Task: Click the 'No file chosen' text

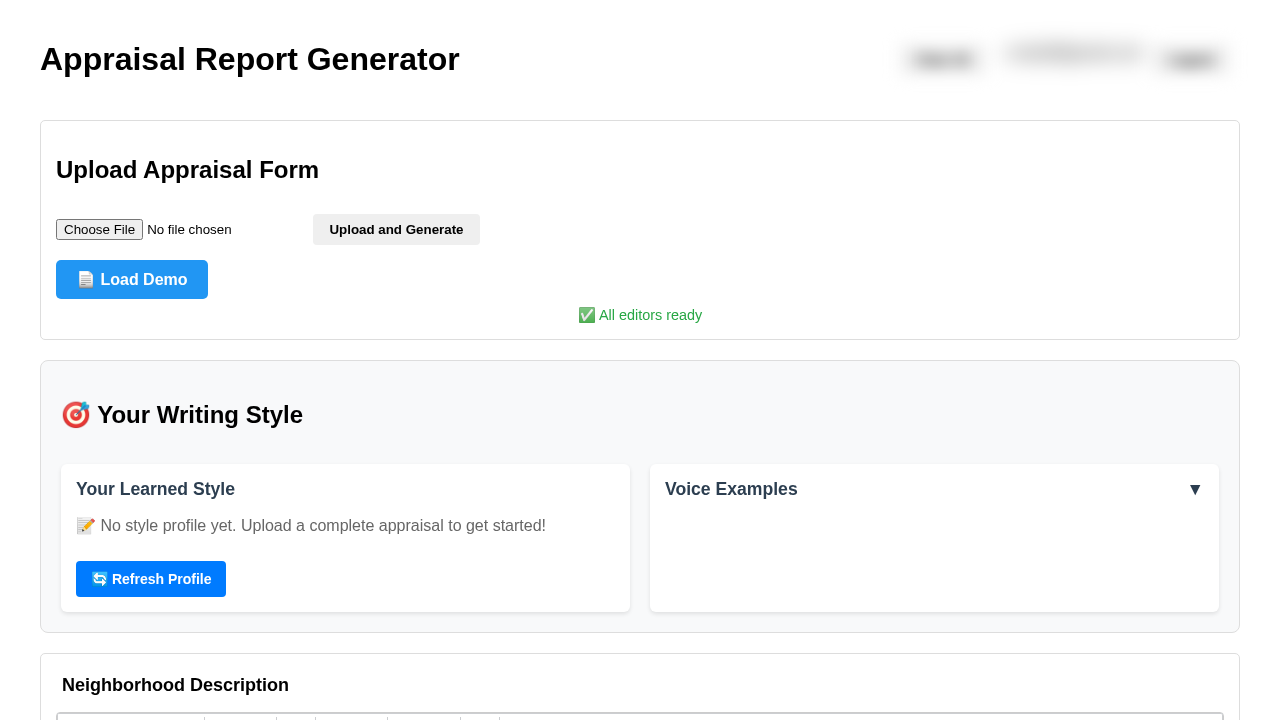Action: tap(189, 229)
